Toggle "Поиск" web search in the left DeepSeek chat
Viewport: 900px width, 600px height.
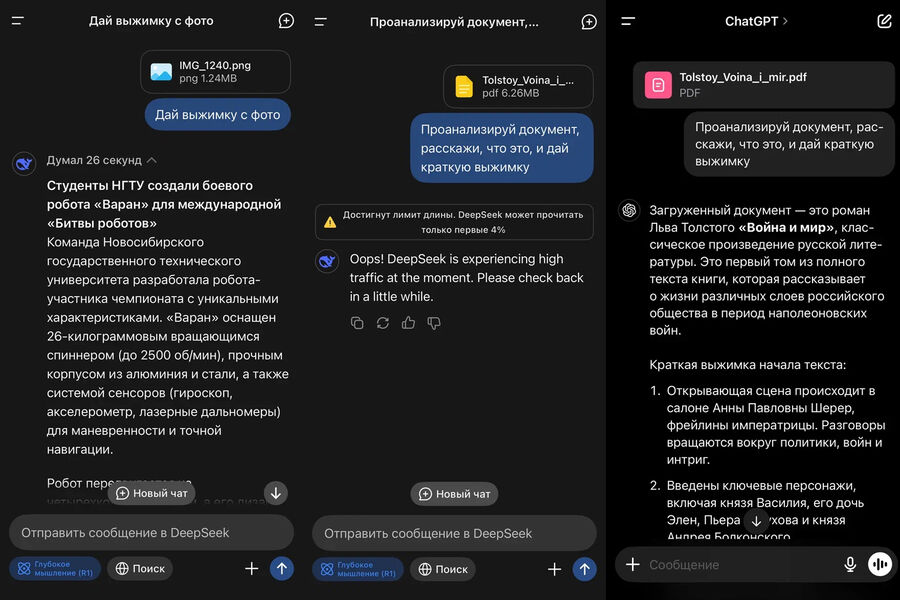pos(140,568)
